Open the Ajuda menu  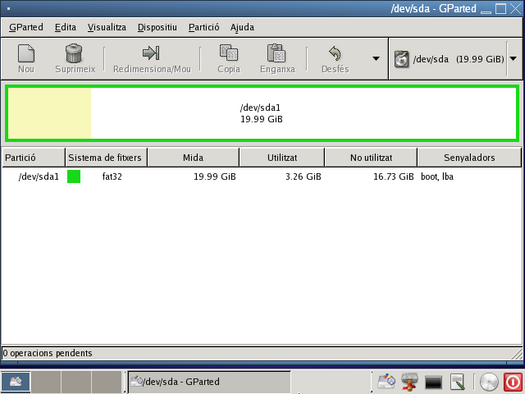pos(242,27)
